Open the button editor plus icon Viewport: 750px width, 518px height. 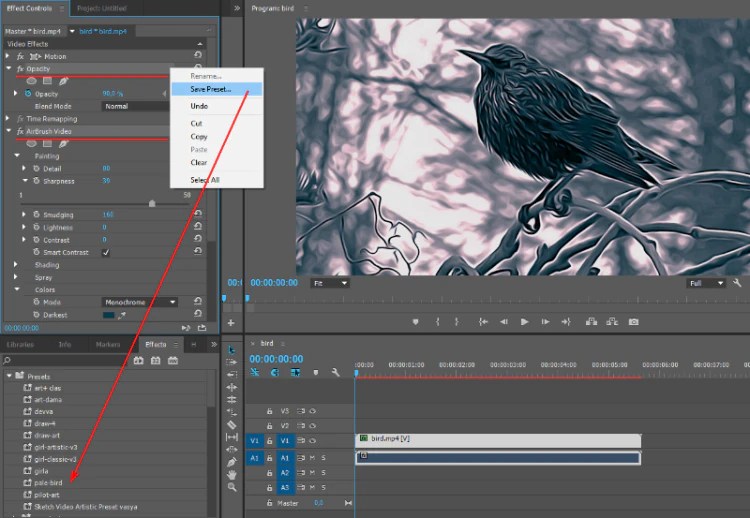pyautogui.click(x=231, y=323)
